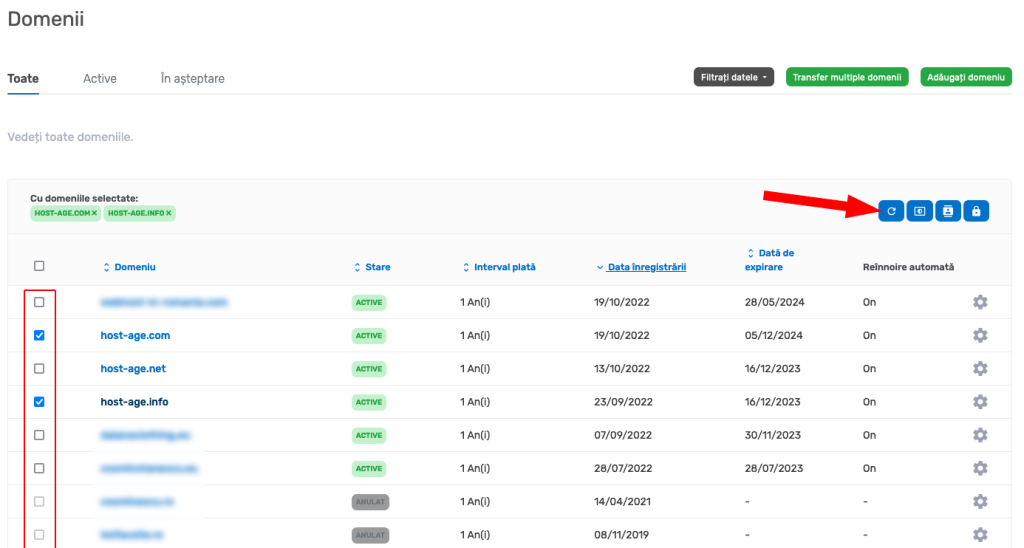The image size is (1024, 548).
Task: Sort by Data înregistrării column
Action: coord(641,267)
